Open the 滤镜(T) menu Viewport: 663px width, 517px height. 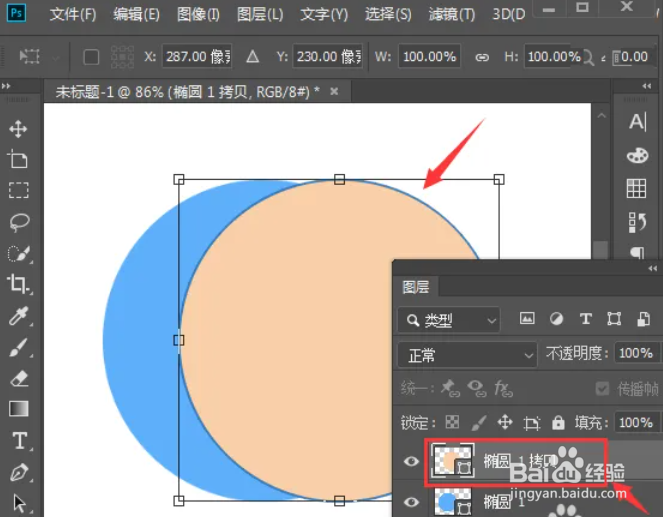pyautogui.click(x=452, y=14)
